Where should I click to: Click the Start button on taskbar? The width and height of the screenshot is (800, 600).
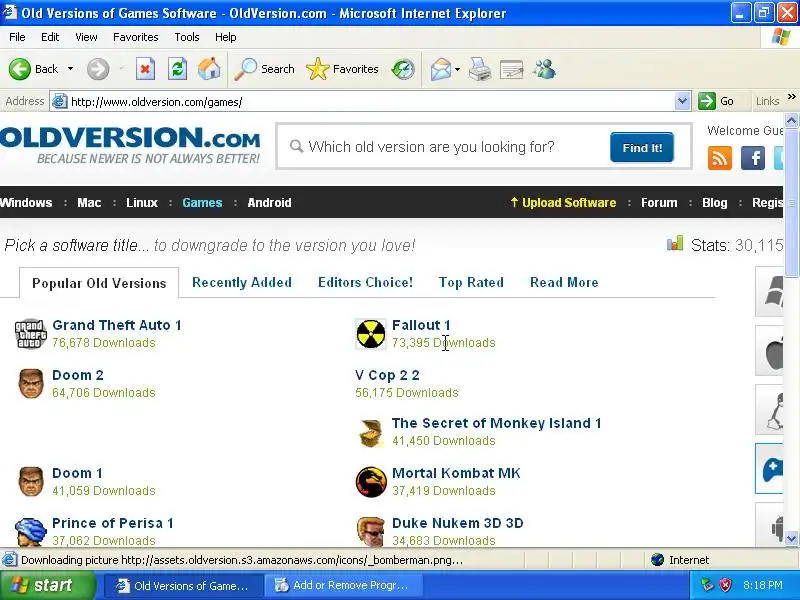[x=47, y=585]
